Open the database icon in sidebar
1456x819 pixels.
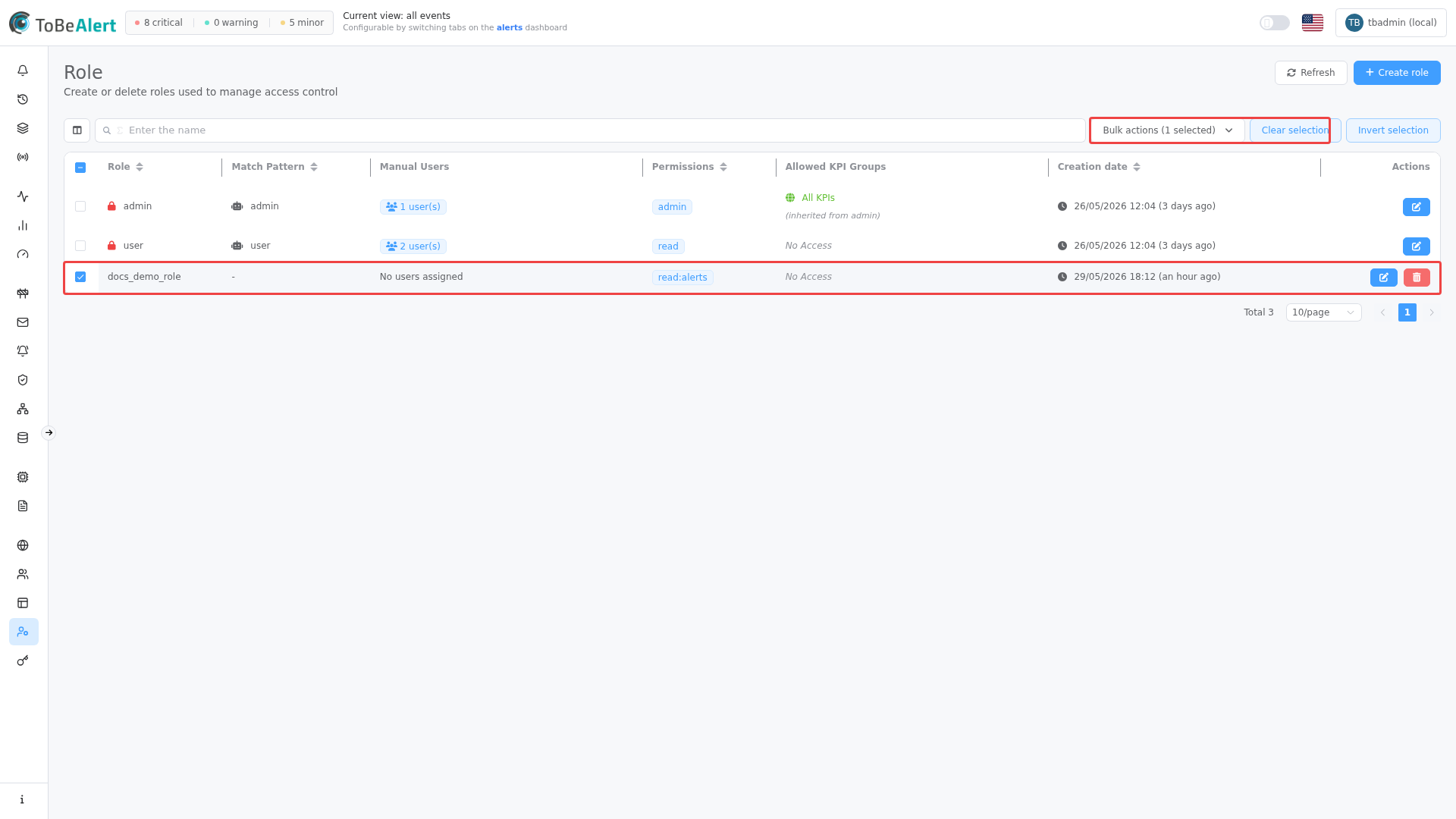pos(23,438)
